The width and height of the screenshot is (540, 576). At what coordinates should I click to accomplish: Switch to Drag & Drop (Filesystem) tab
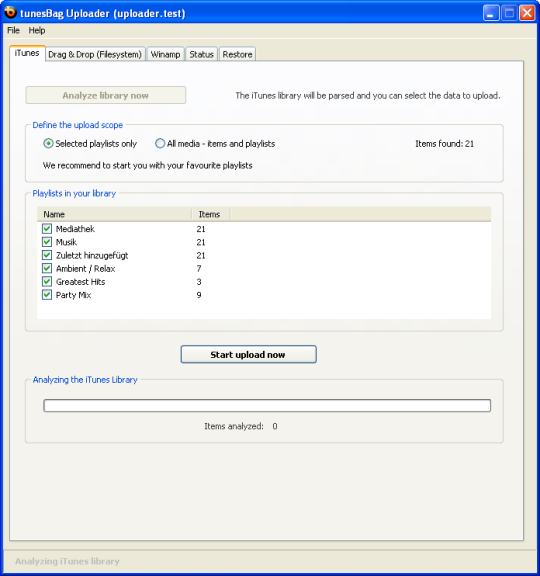(x=95, y=54)
